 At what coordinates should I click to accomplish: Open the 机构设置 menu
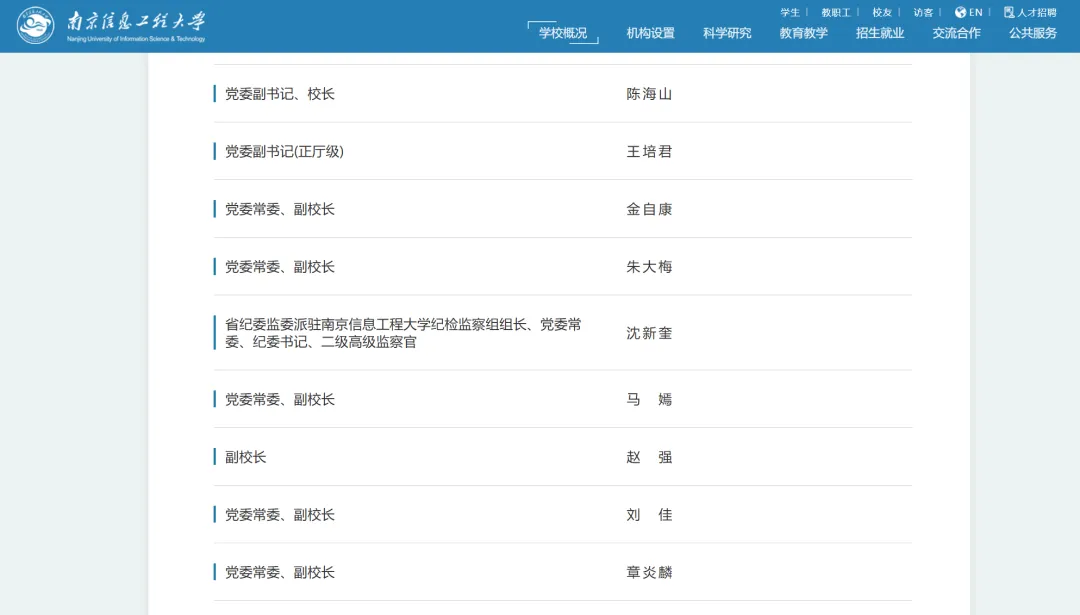650,33
